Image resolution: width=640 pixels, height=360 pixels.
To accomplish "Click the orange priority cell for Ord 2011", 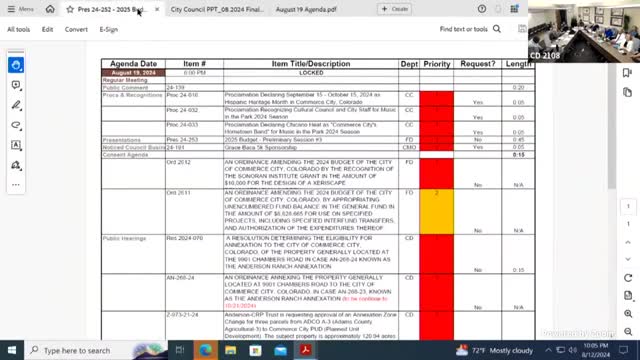I will [x=436, y=211].
